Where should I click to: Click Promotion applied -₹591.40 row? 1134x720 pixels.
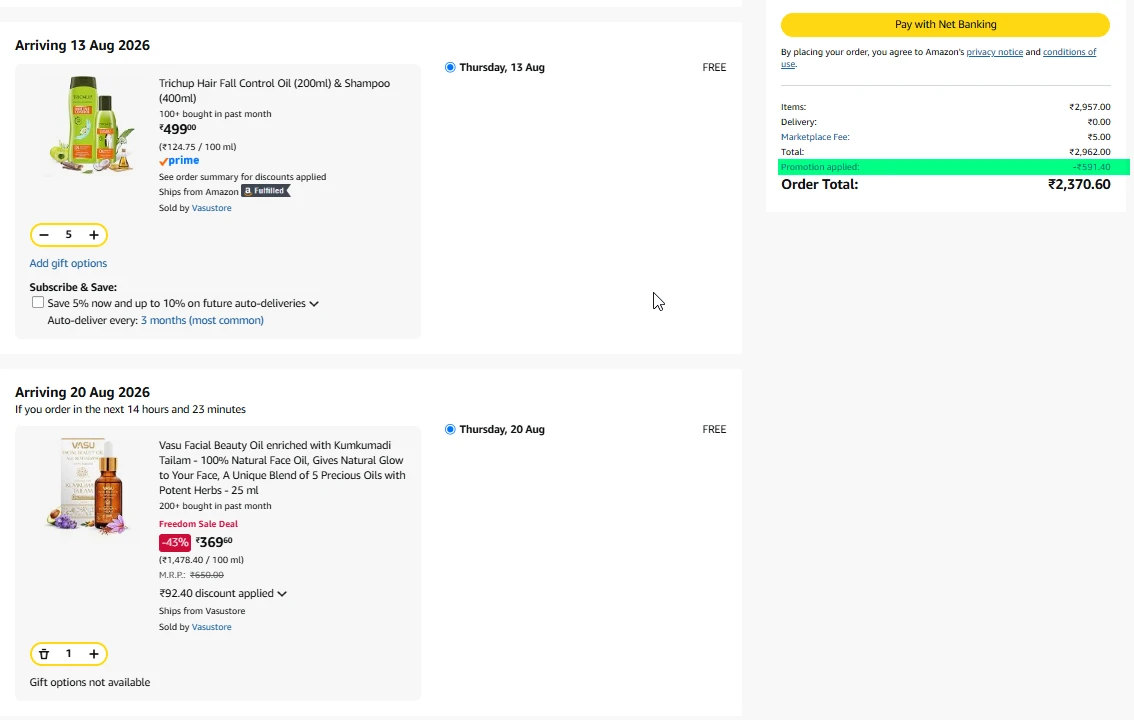tap(953, 167)
